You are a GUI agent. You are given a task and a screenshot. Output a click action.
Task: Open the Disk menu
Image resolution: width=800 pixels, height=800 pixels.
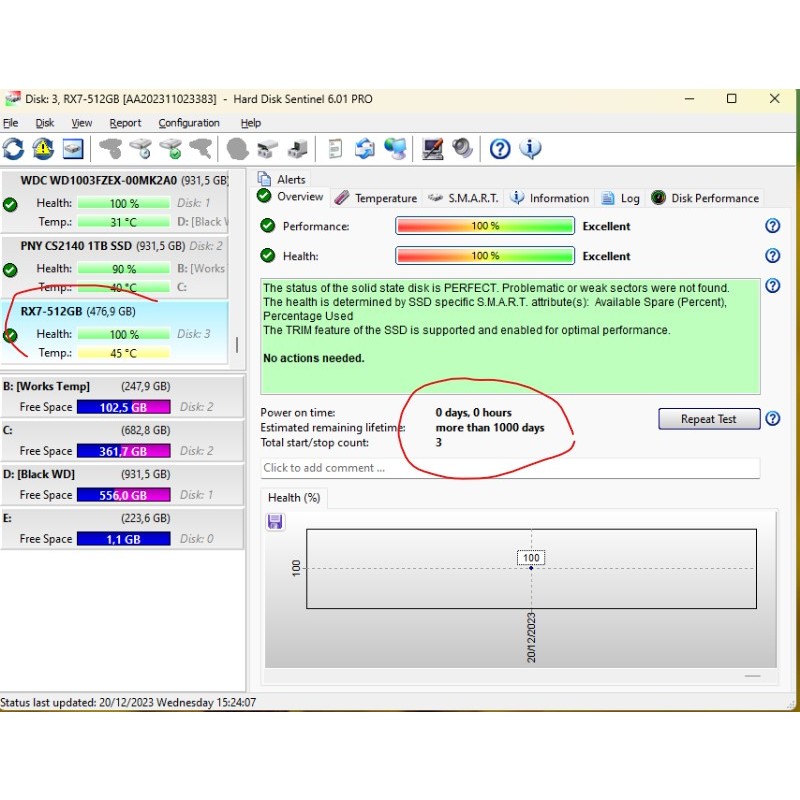(45, 123)
